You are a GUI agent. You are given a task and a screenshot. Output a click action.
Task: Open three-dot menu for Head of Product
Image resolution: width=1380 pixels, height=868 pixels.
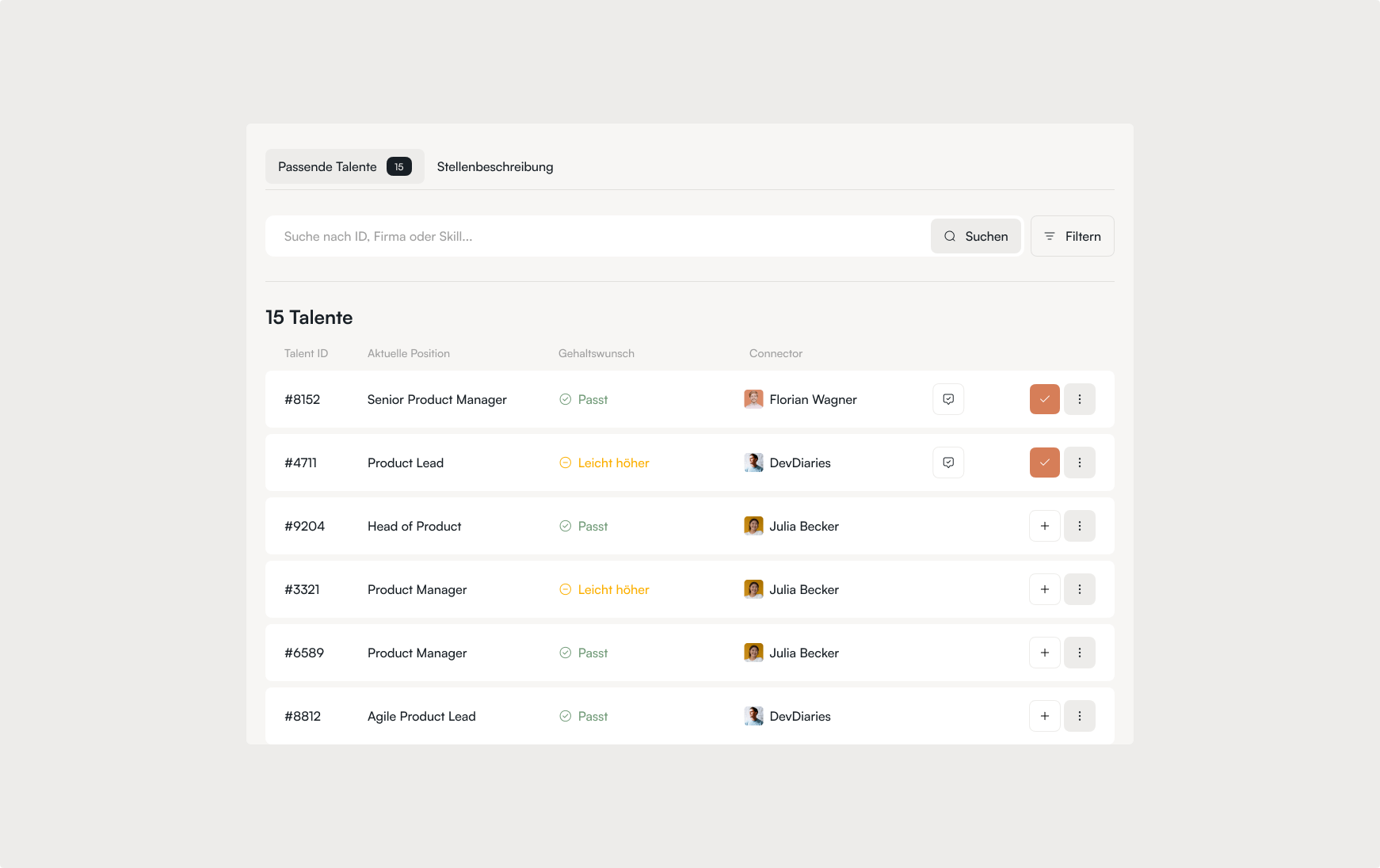click(x=1079, y=526)
